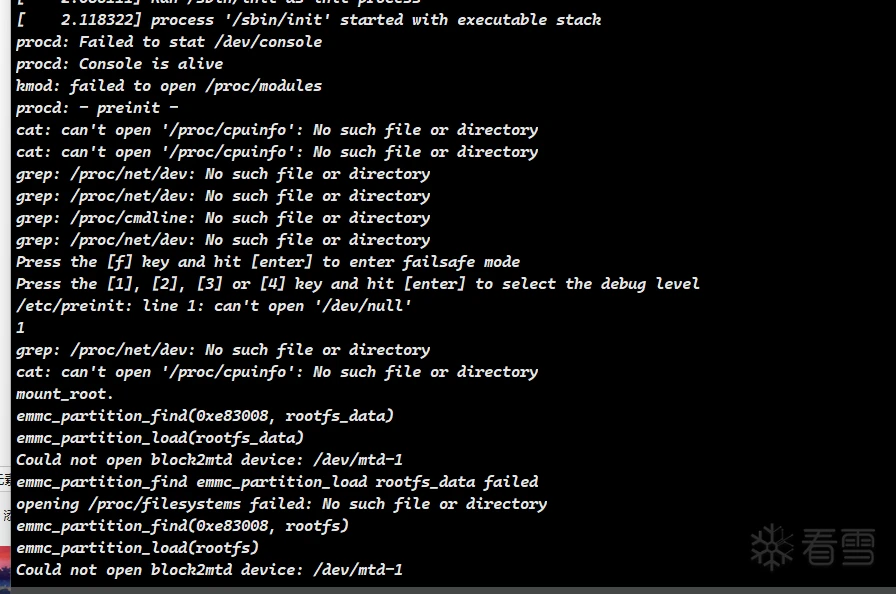Click '[enter]' in the failsafe mode prompt

click(282, 262)
